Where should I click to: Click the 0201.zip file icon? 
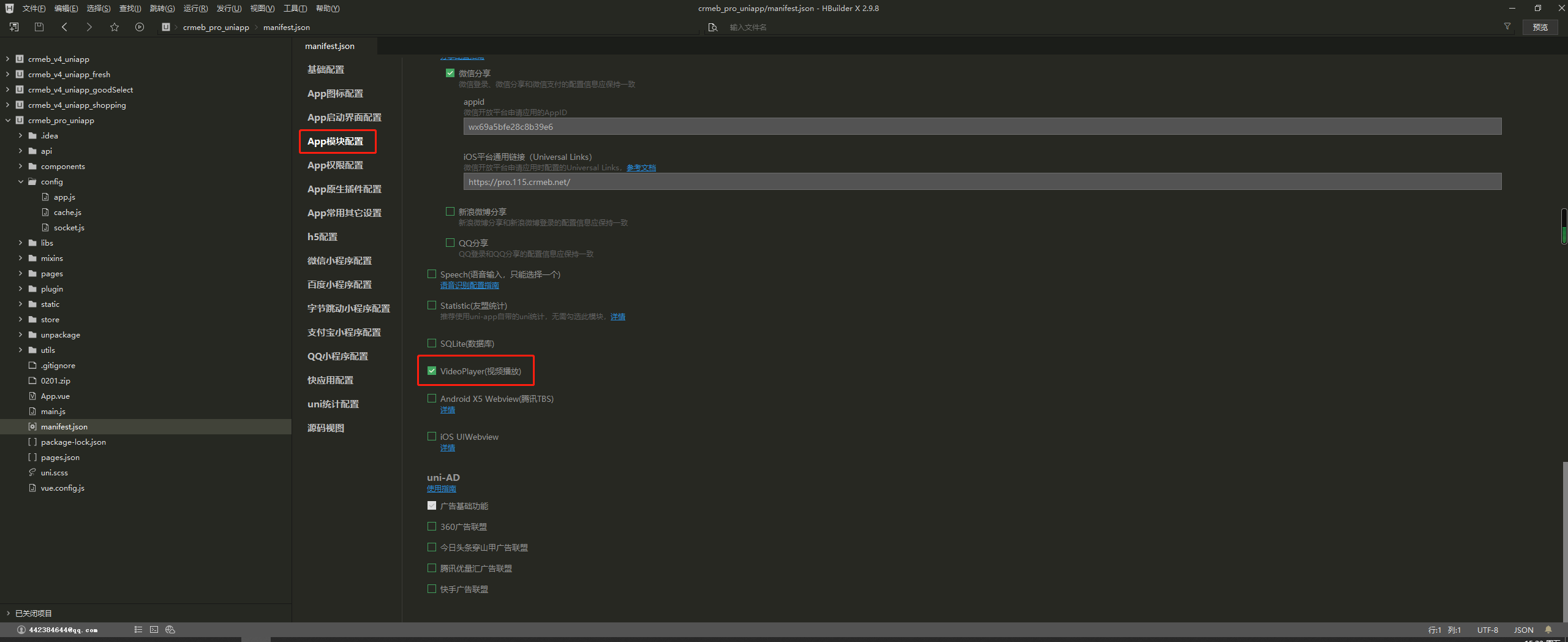click(x=32, y=380)
